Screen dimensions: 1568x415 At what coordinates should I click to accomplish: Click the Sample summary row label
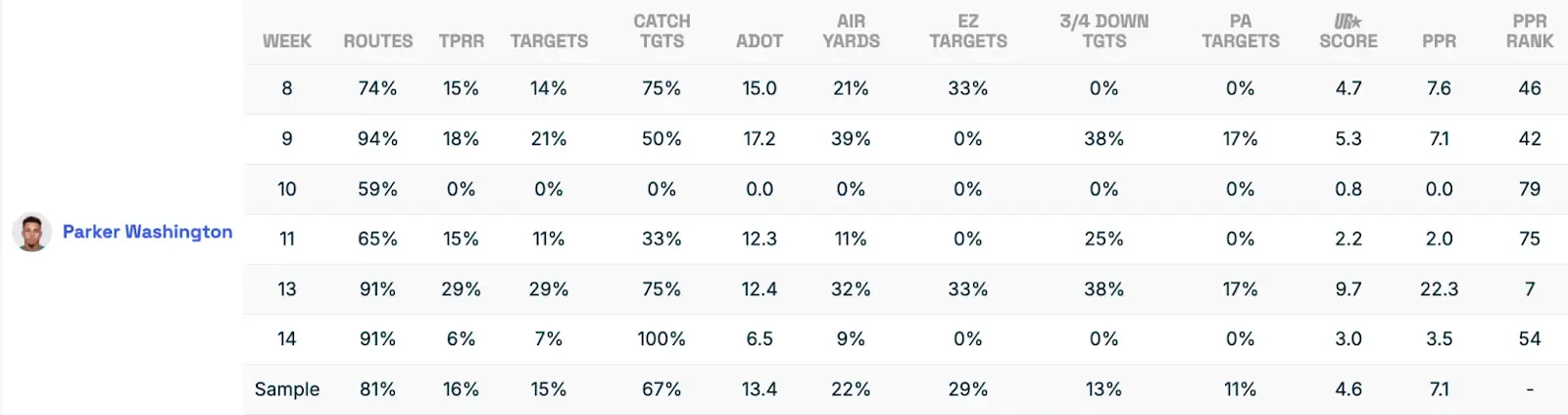pyautogui.click(x=286, y=389)
